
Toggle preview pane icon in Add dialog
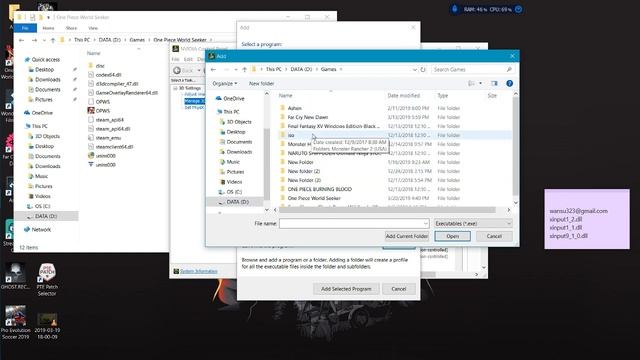(x=494, y=83)
